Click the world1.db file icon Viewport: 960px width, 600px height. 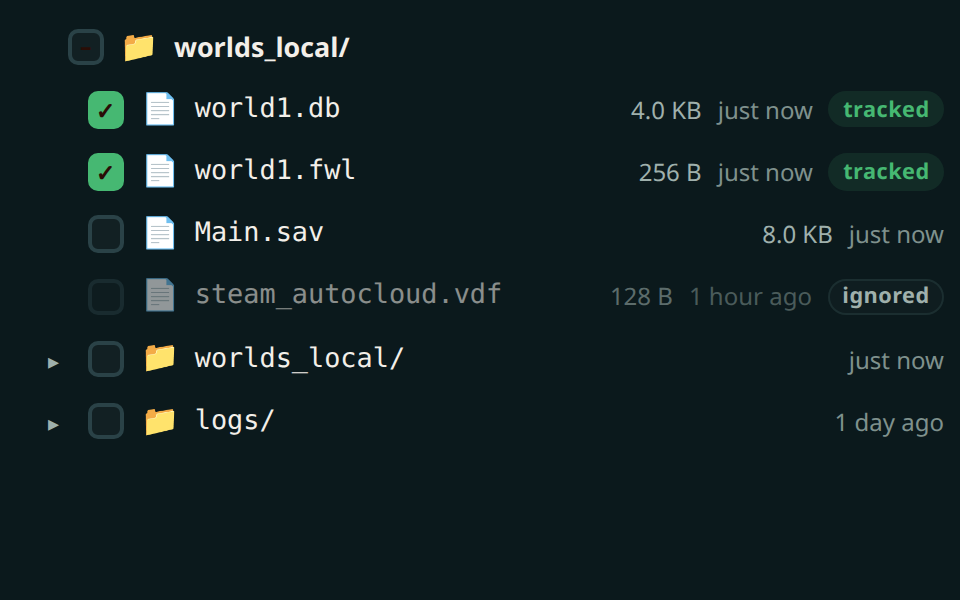160,109
